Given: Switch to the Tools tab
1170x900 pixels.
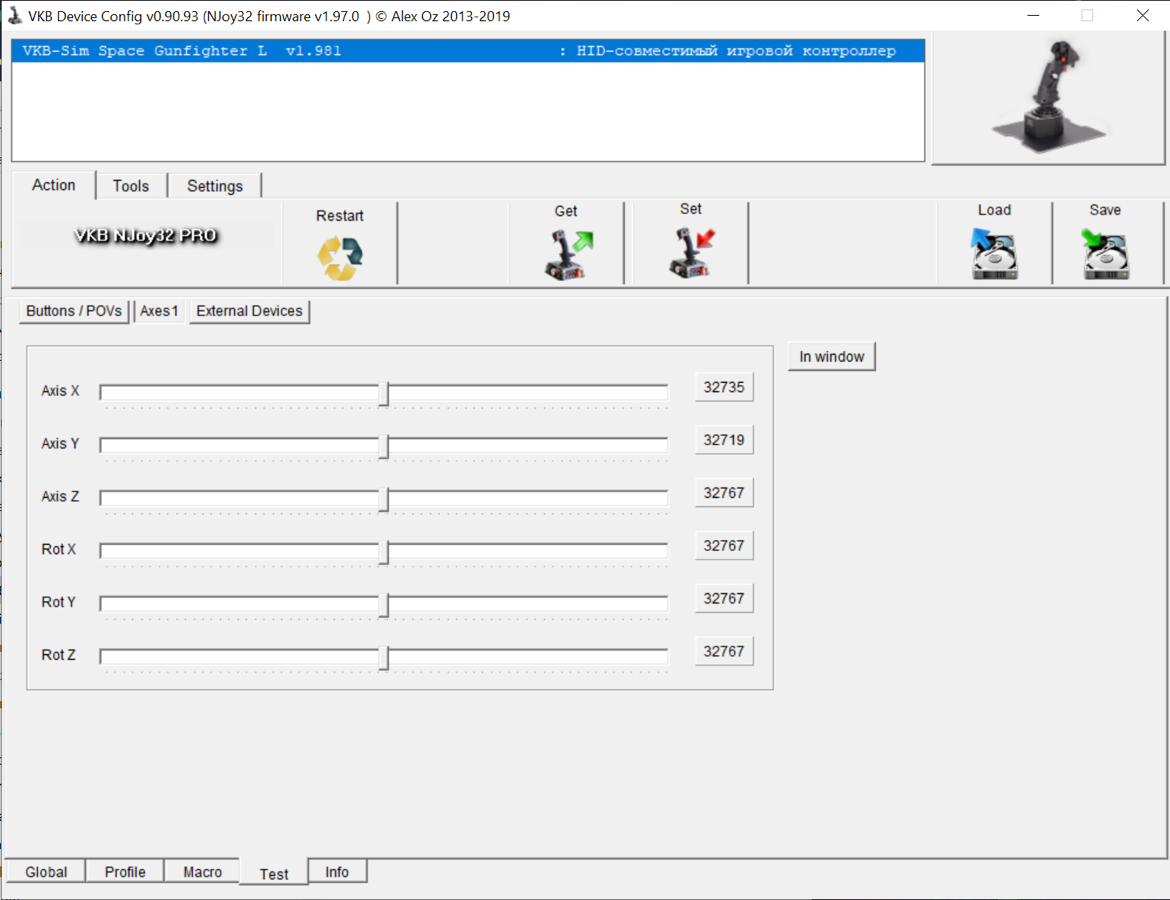Looking at the screenshot, I should pyautogui.click(x=131, y=186).
